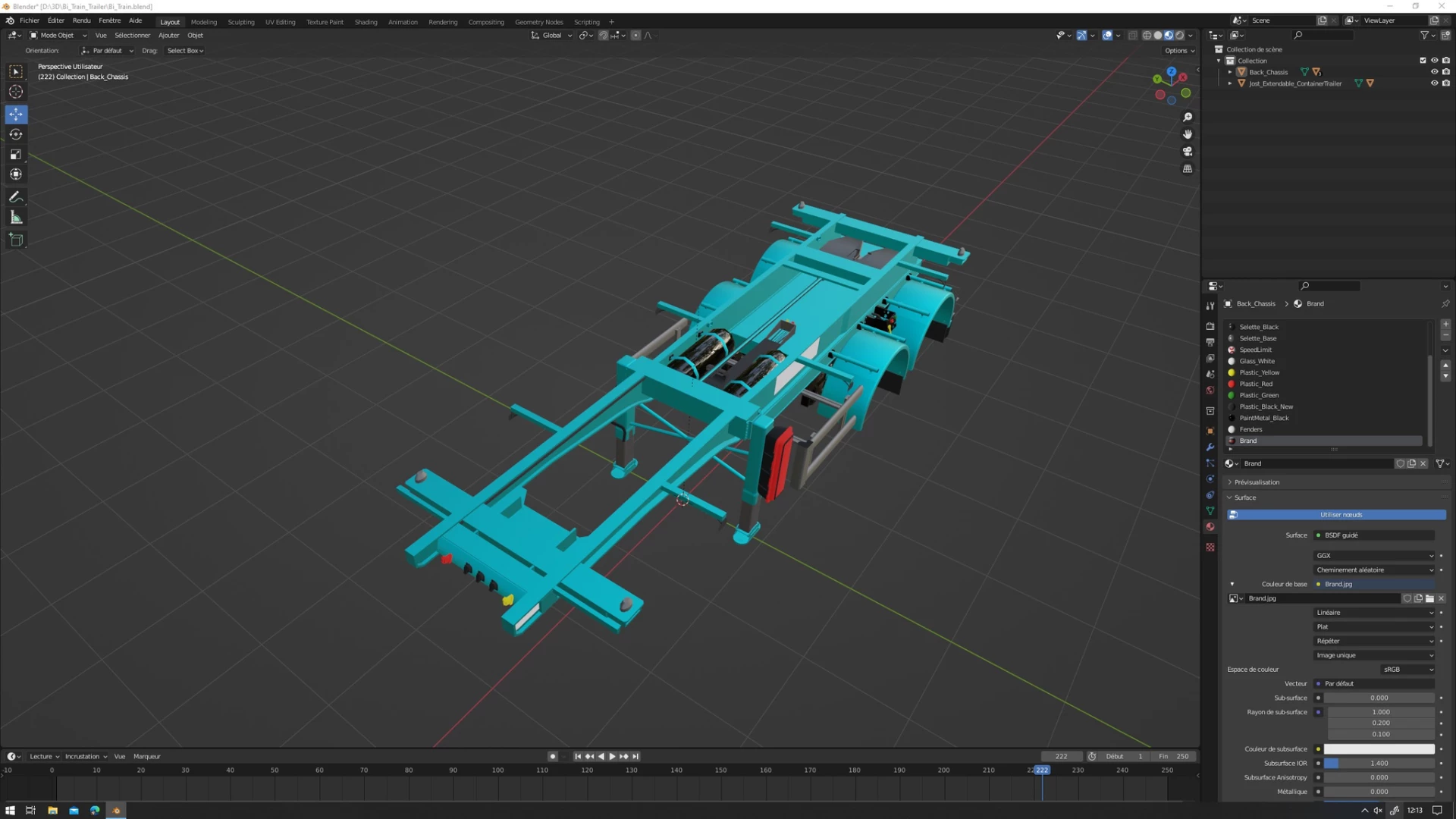Activate the Measure tool

[x=16, y=218]
